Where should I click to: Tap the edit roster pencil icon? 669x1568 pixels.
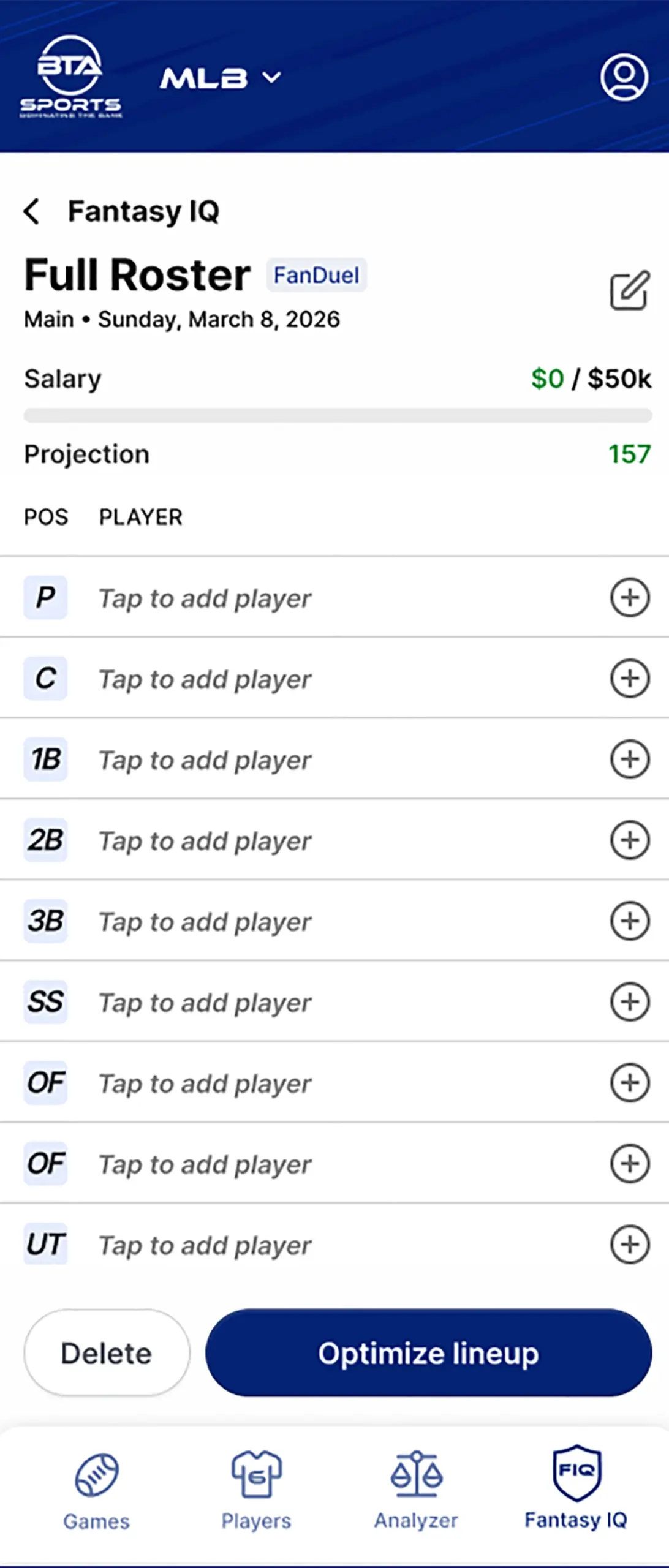(x=629, y=290)
